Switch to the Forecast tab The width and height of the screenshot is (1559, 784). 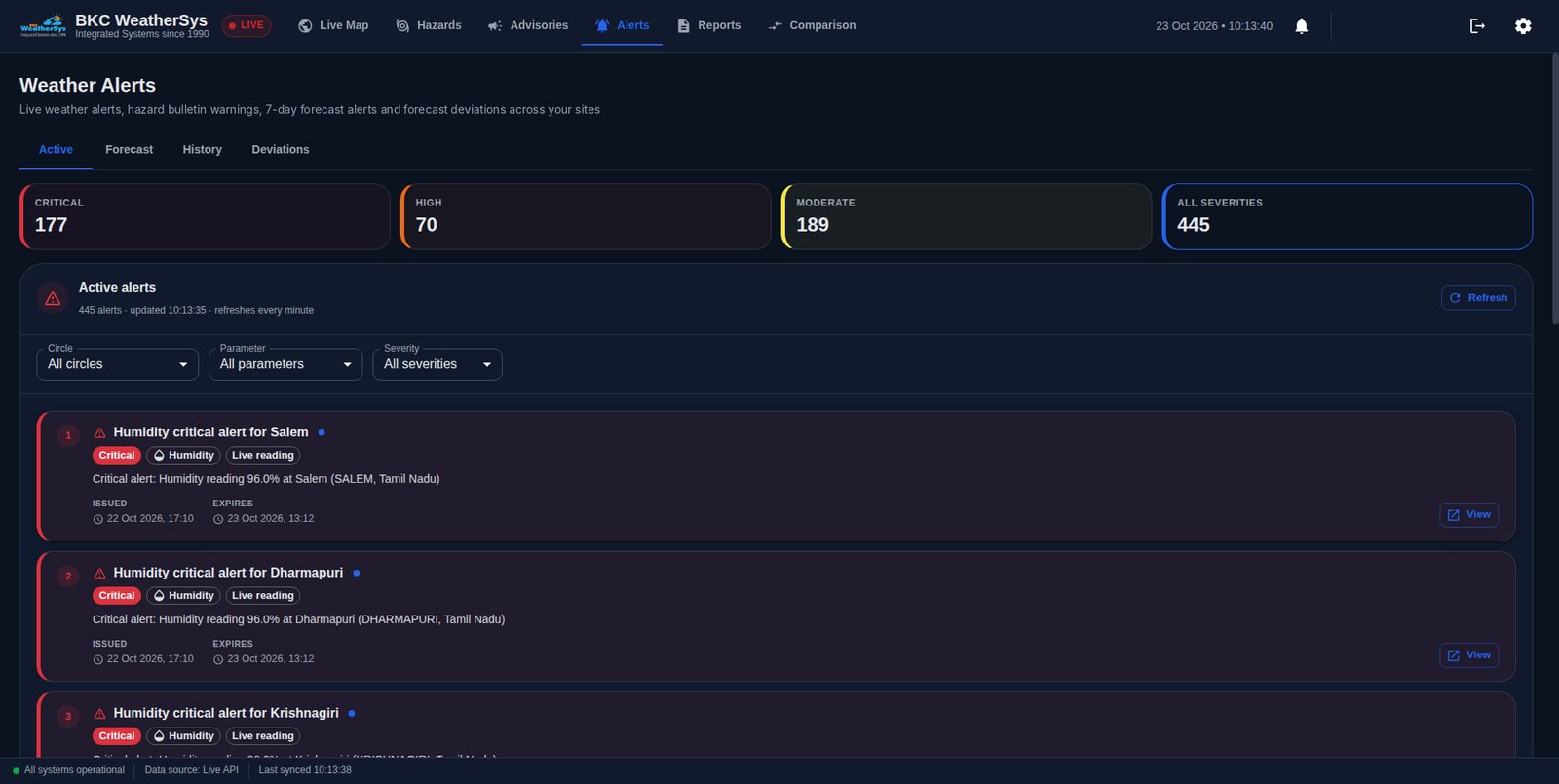(130, 150)
